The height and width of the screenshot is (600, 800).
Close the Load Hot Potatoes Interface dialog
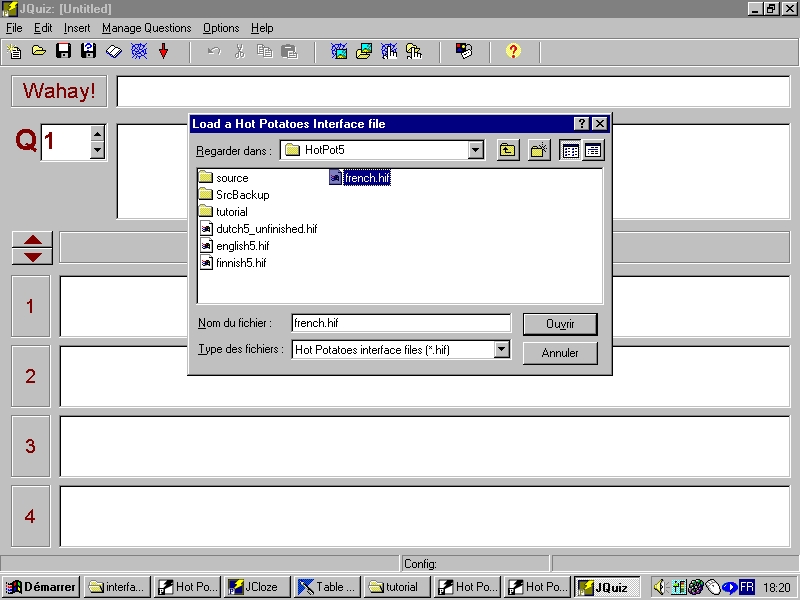[x=600, y=123]
